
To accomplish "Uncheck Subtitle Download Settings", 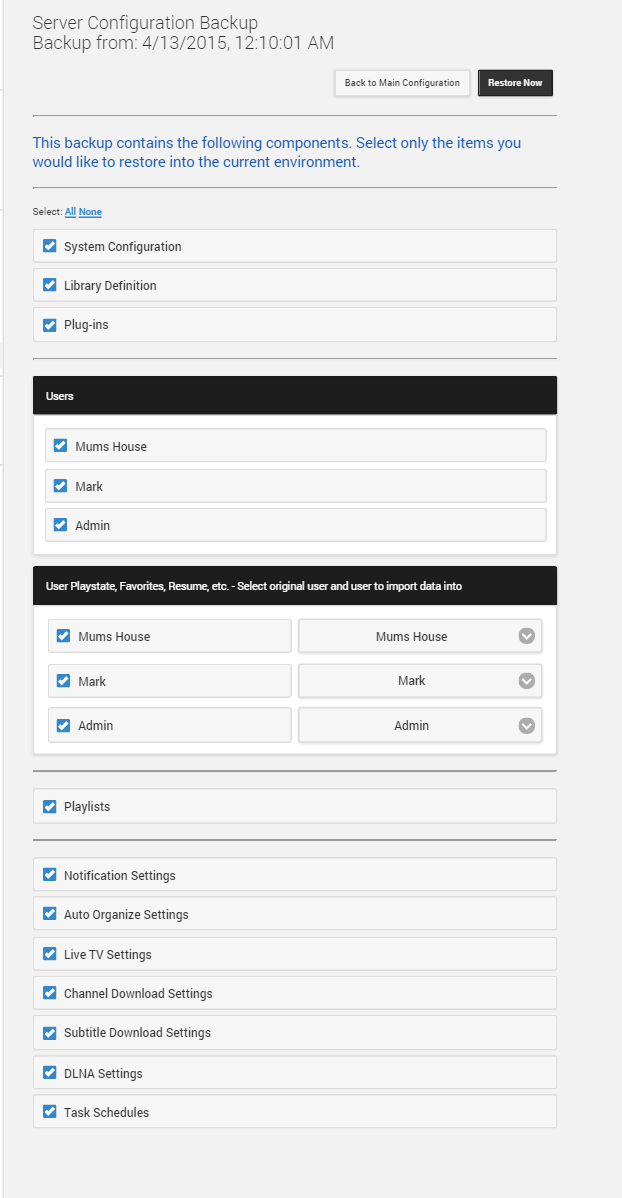I will coord(50,1032).
